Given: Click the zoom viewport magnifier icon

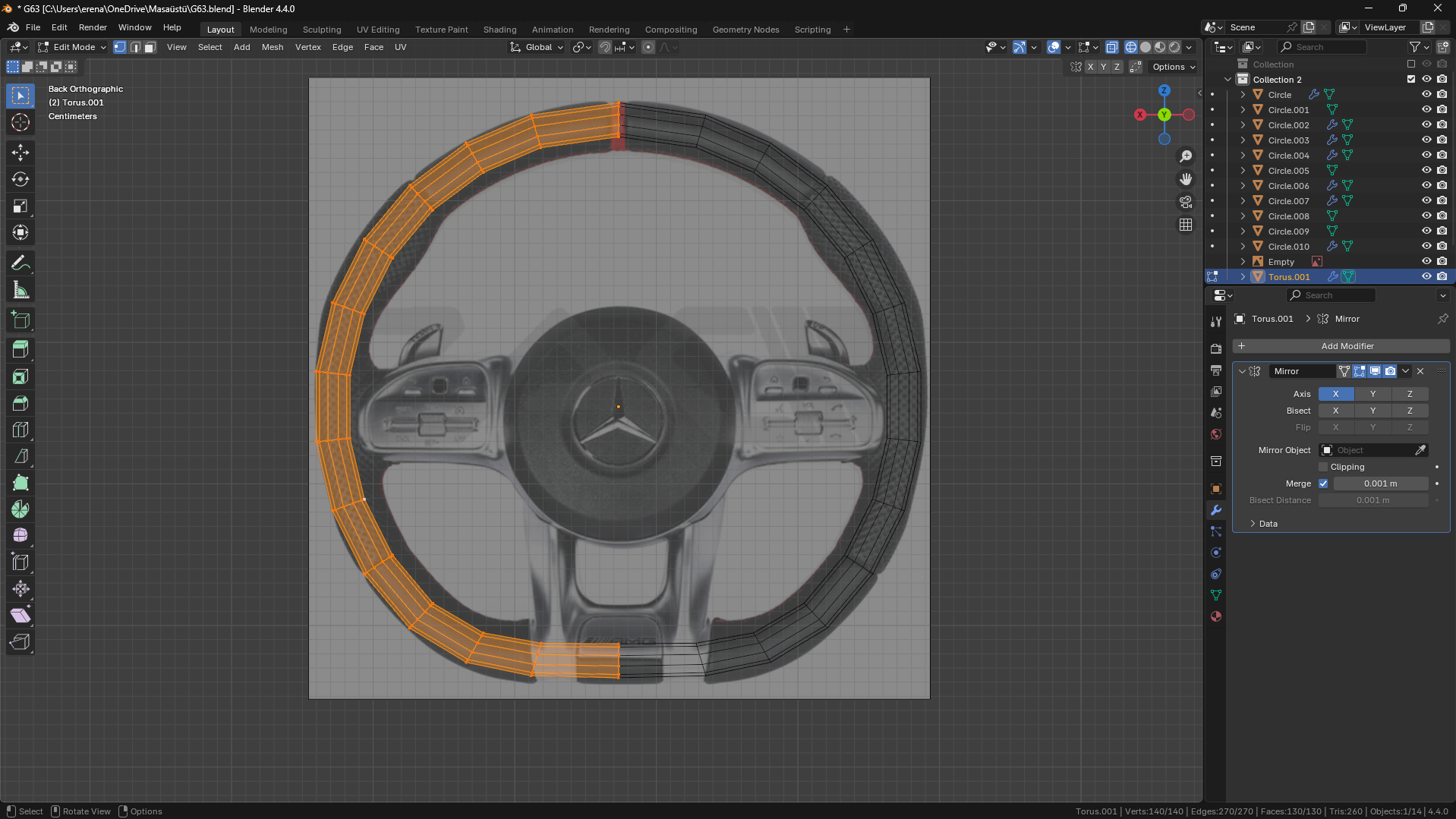Looking at the screenshot, I should click(1185, 156).
